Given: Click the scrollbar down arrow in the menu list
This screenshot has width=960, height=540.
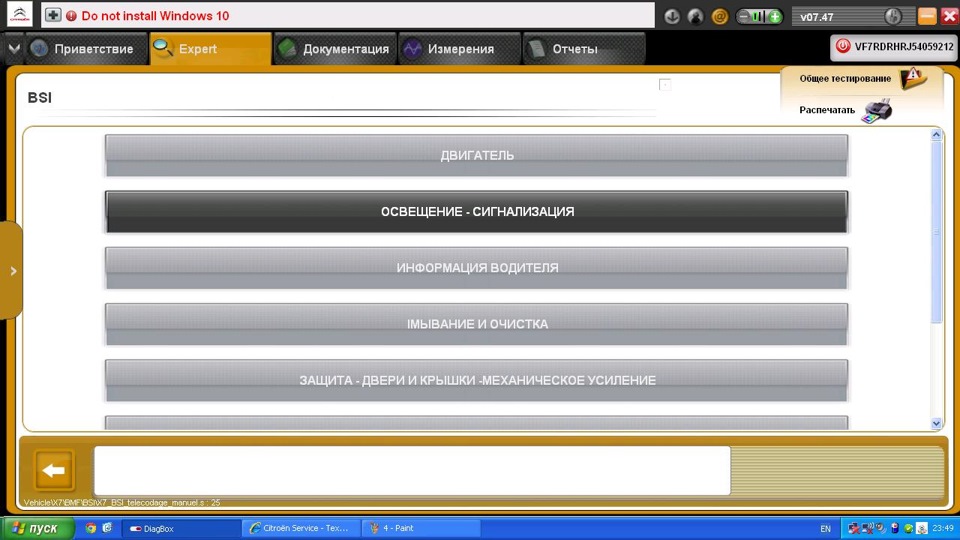Looking at the screenshot, I should [936, 423].
